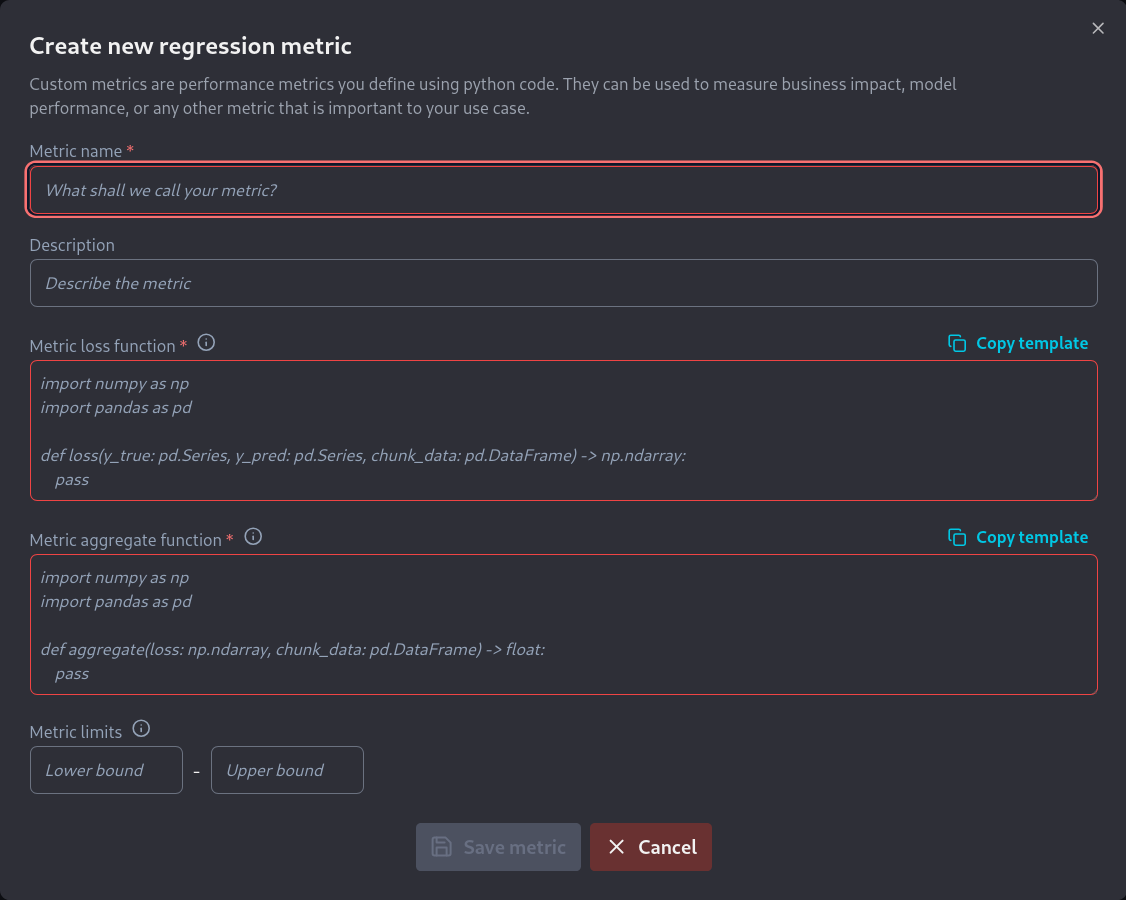Click the floppy disk icon on Save metric
Viewport: 1126px width, 900px height.
(441, 847)
